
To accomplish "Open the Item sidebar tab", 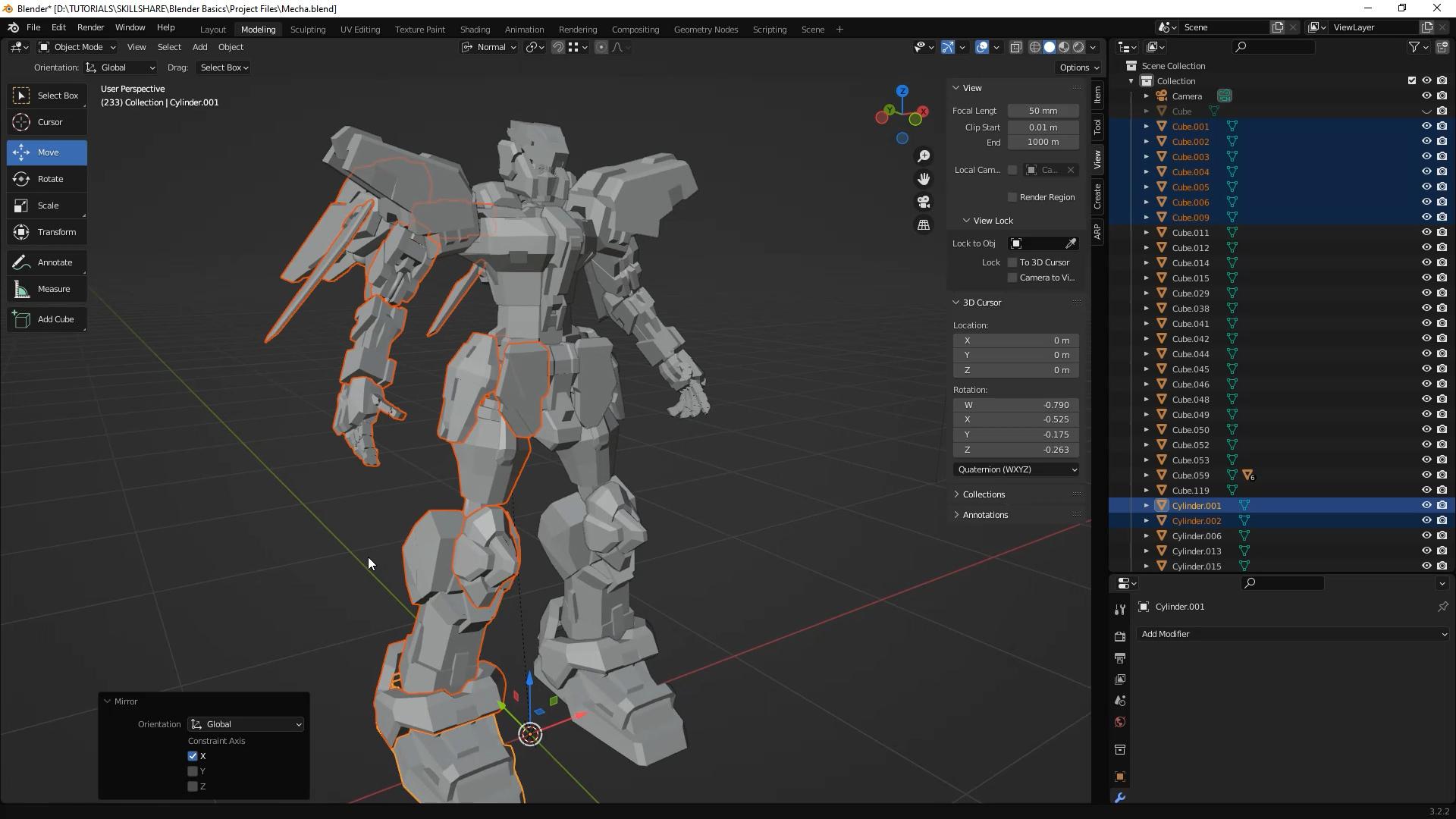I will click(x=1097, y=95).
